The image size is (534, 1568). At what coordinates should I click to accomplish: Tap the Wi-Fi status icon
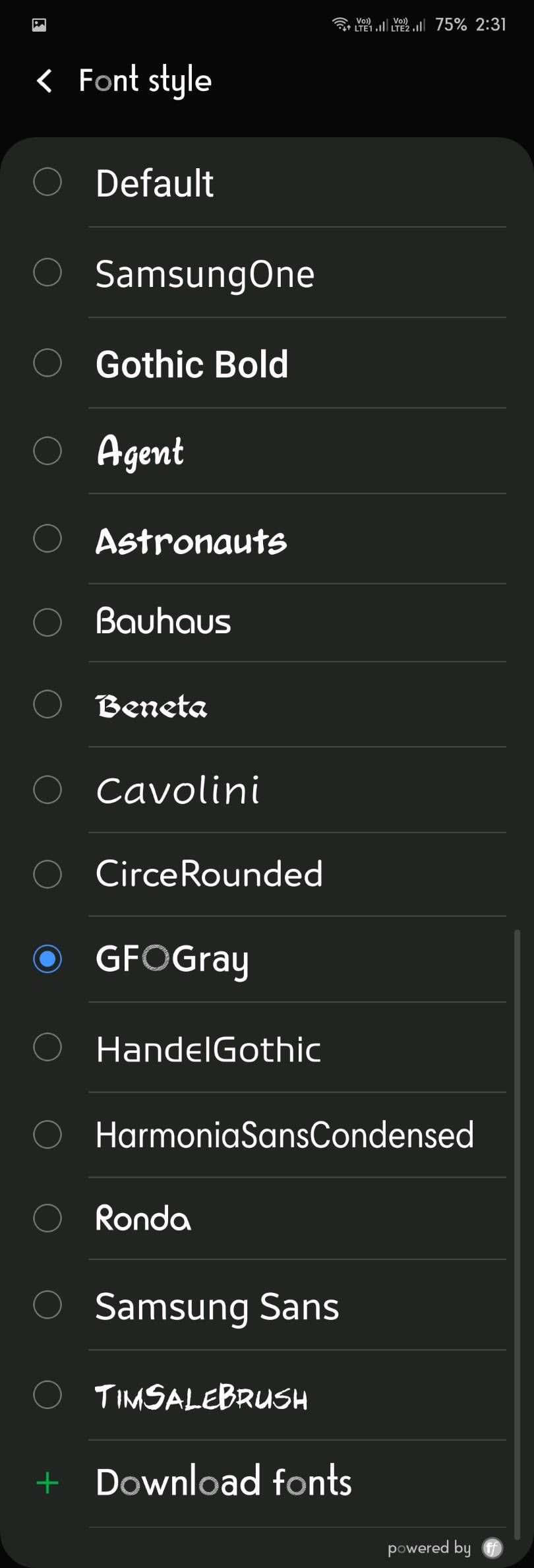point(341,24)
